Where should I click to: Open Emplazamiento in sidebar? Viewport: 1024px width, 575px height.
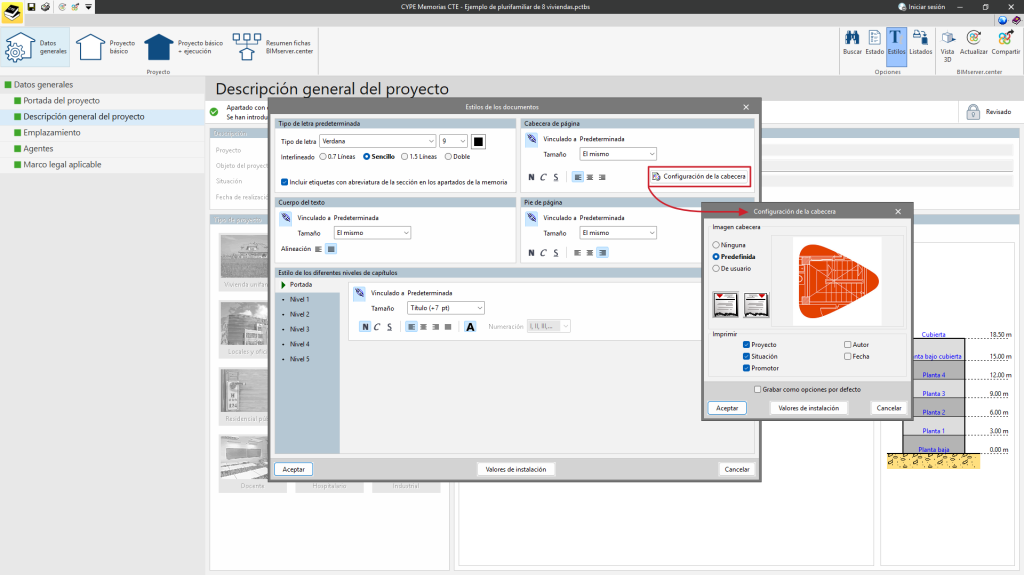pos(52,133)
